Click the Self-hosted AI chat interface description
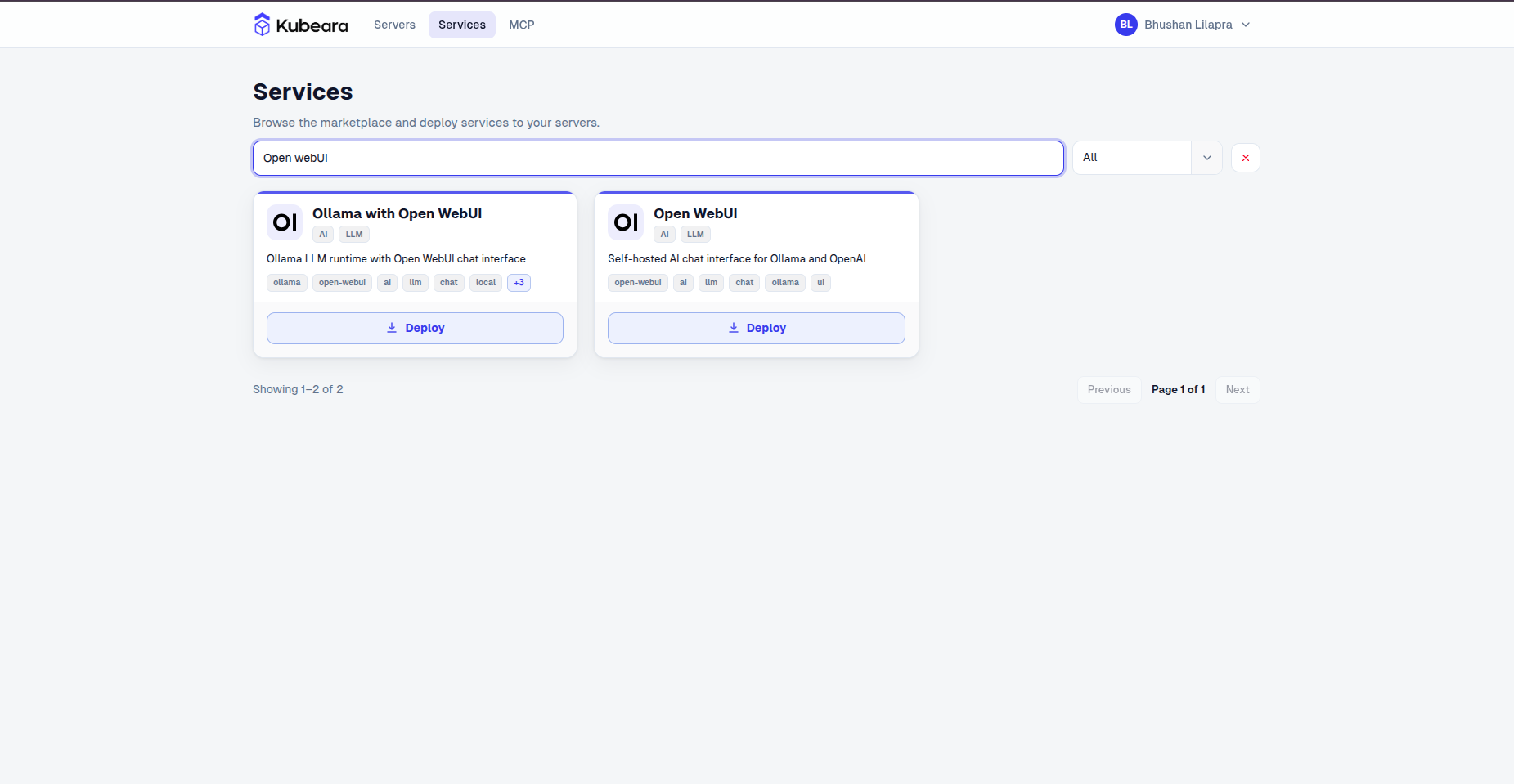The height and width of the screenshot is (784, 1514). (x=737, y=258)
